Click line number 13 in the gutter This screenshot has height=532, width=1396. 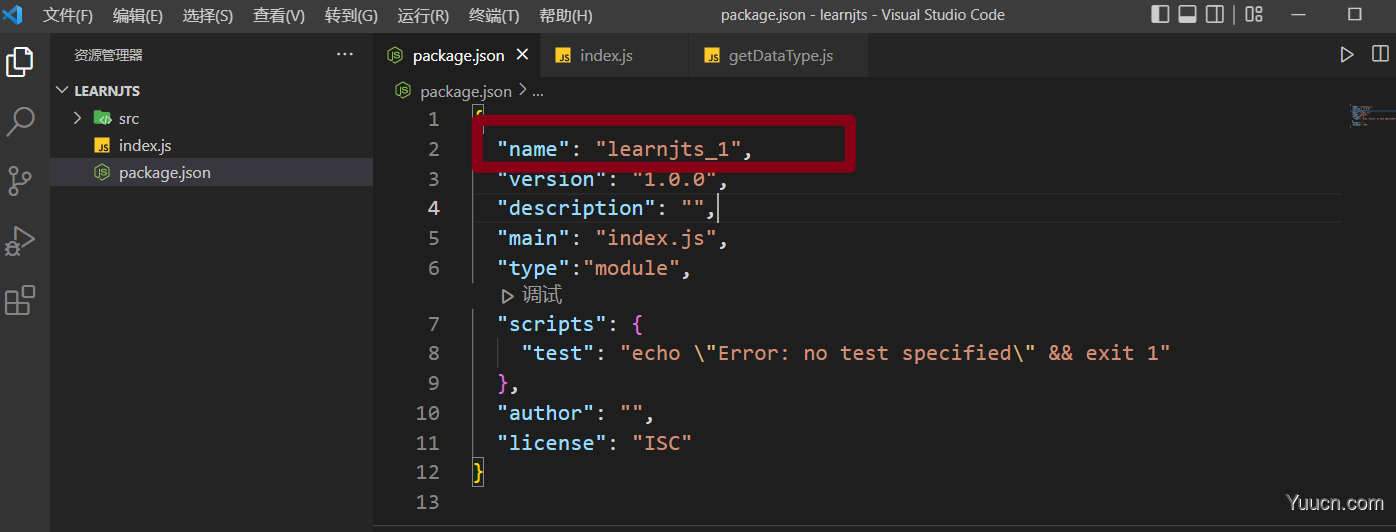[x=427, y=502]
